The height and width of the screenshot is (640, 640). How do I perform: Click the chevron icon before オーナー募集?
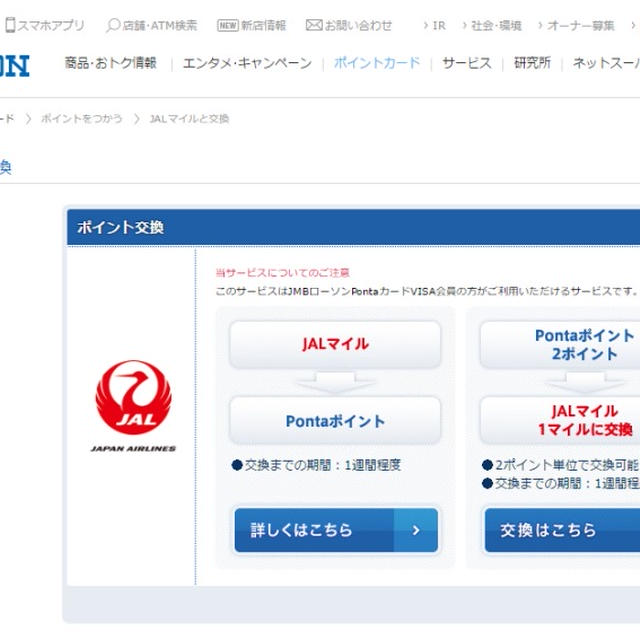[x=540, y=26]
